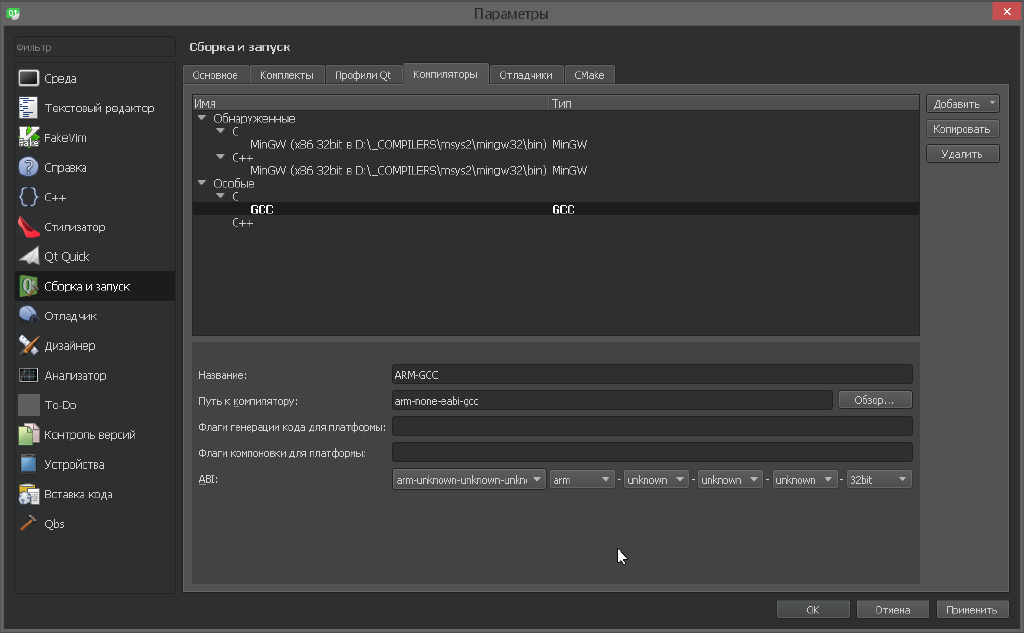Open the Среда settings category icon
Screen dimensions: 1024x633
(x=28, y=78)
